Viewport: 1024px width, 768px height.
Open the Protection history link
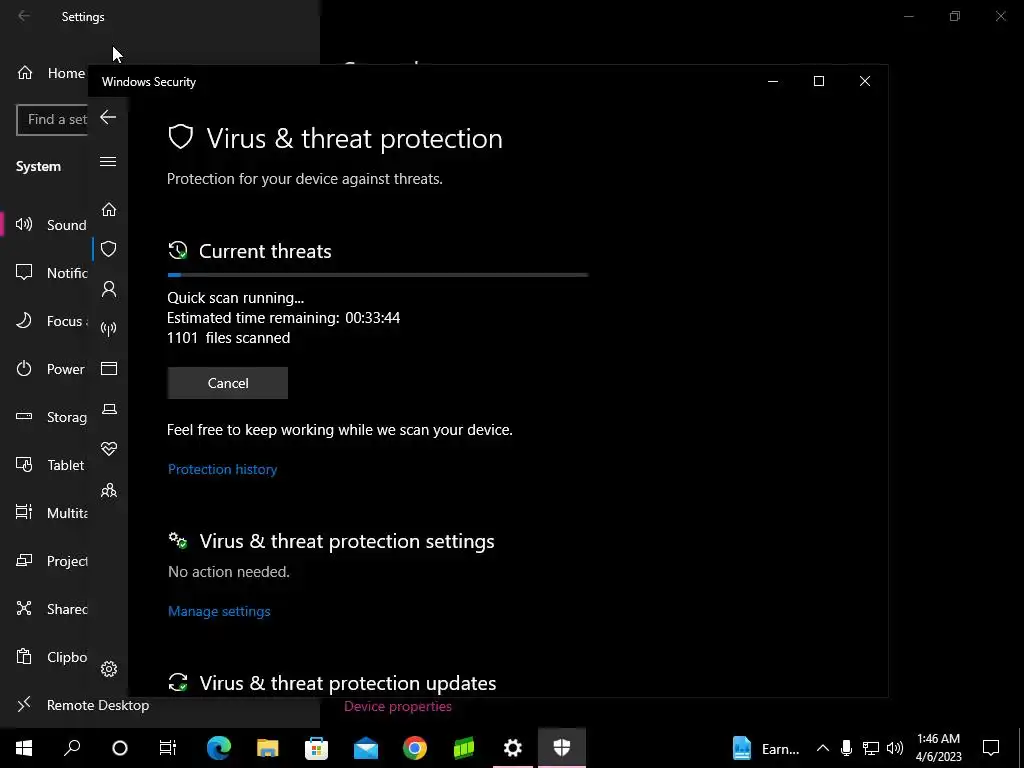click(x=223, y=469)
